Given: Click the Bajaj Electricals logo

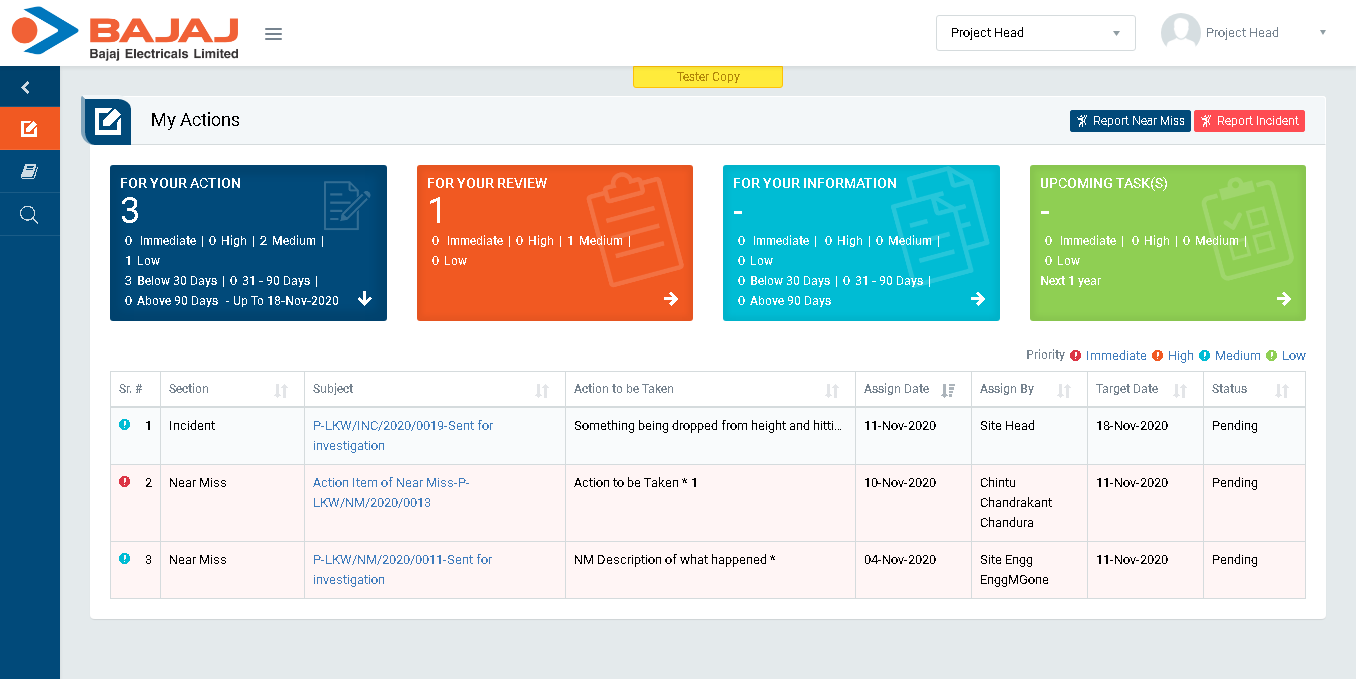Looking at the screenshot, I should click(126, 33).
